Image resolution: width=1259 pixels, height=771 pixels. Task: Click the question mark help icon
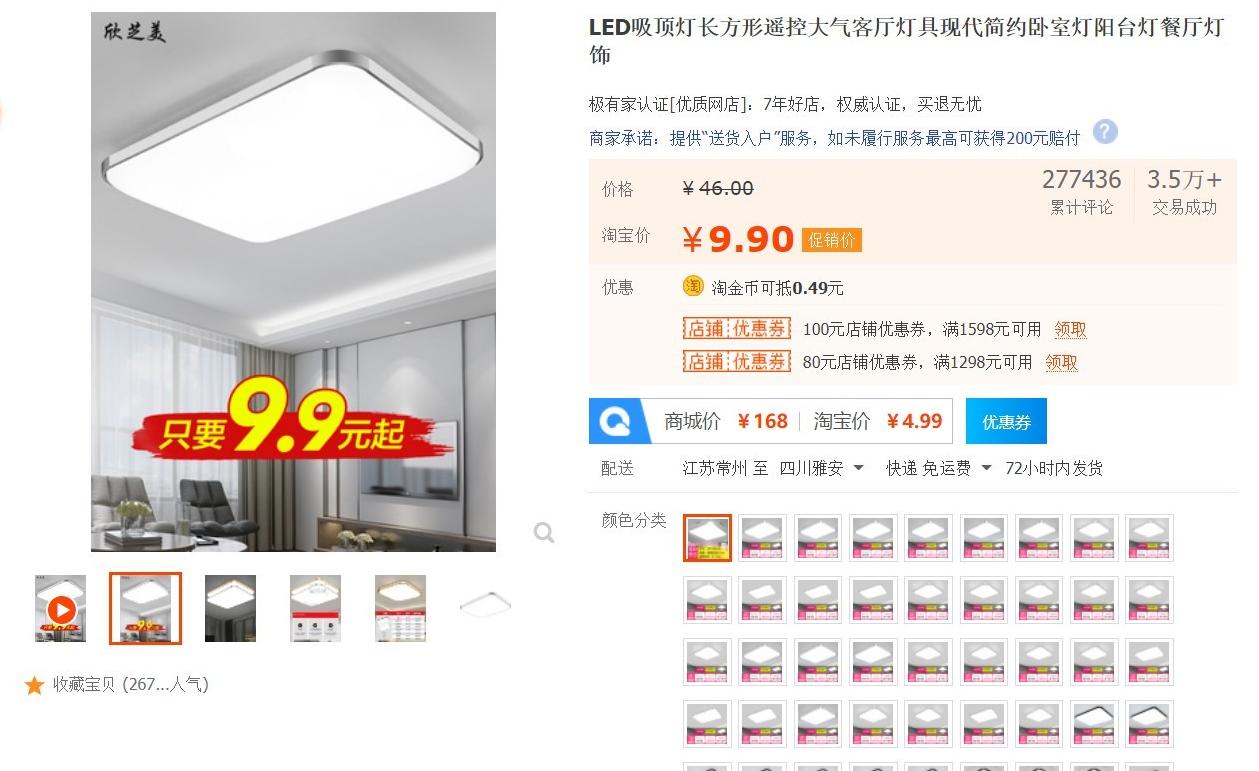click(1105, 132)
